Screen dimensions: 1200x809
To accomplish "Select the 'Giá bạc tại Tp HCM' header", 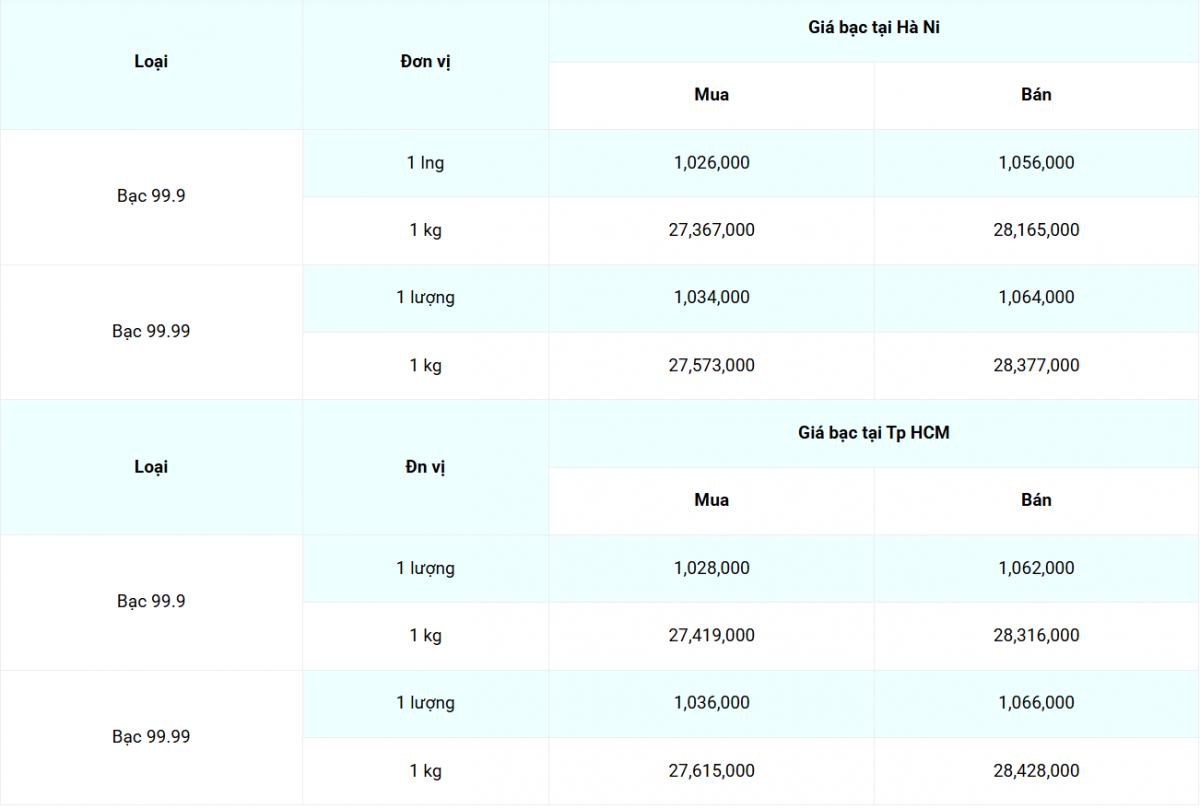I will [874, 433].
